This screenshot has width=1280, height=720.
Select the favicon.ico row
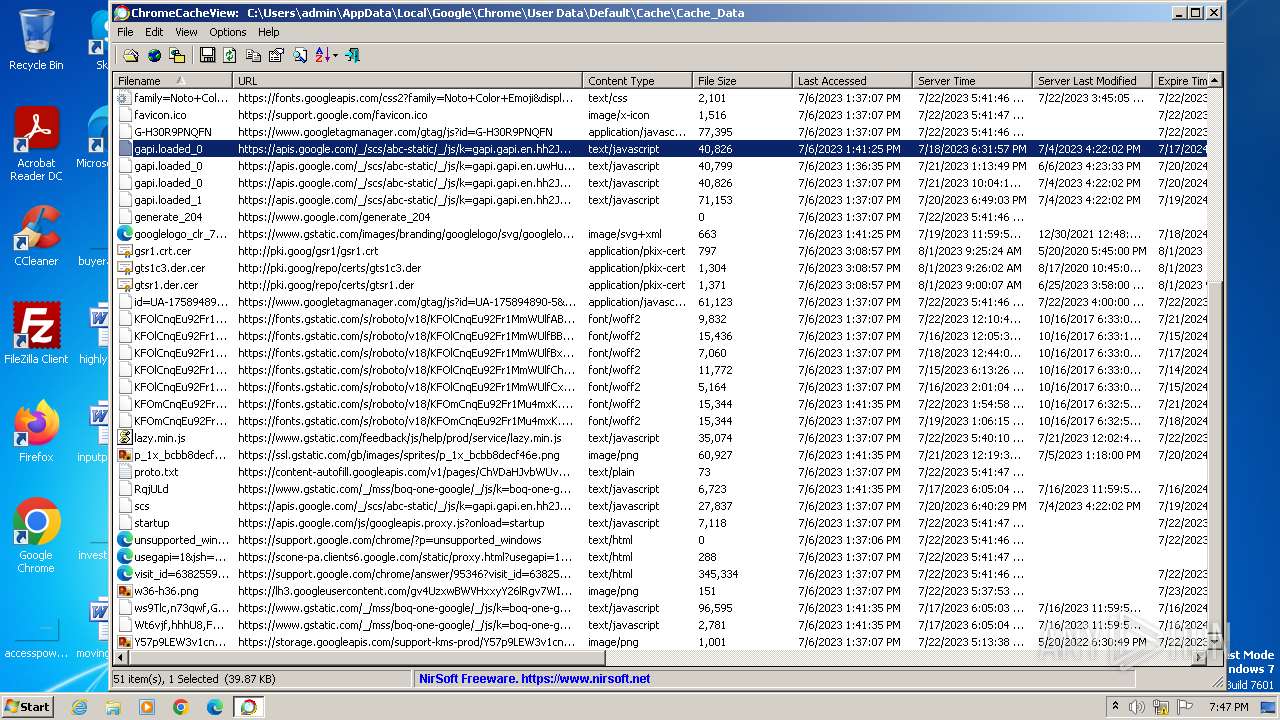[660, 115]
